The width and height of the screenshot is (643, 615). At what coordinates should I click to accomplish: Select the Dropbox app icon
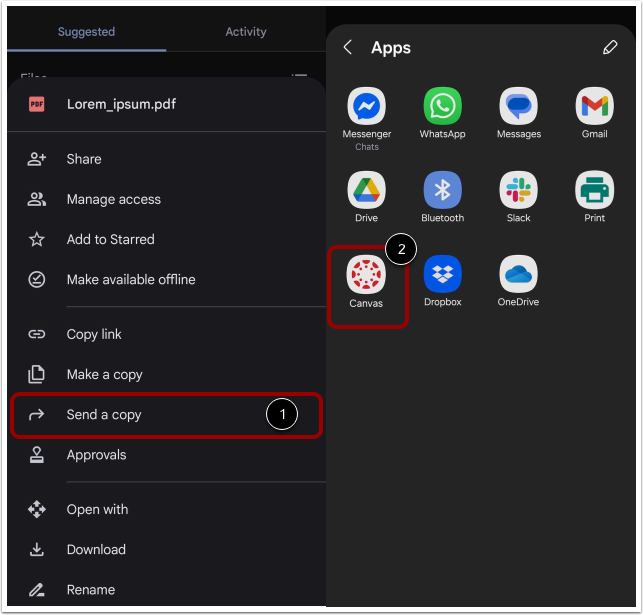click(x=442, y=274)
